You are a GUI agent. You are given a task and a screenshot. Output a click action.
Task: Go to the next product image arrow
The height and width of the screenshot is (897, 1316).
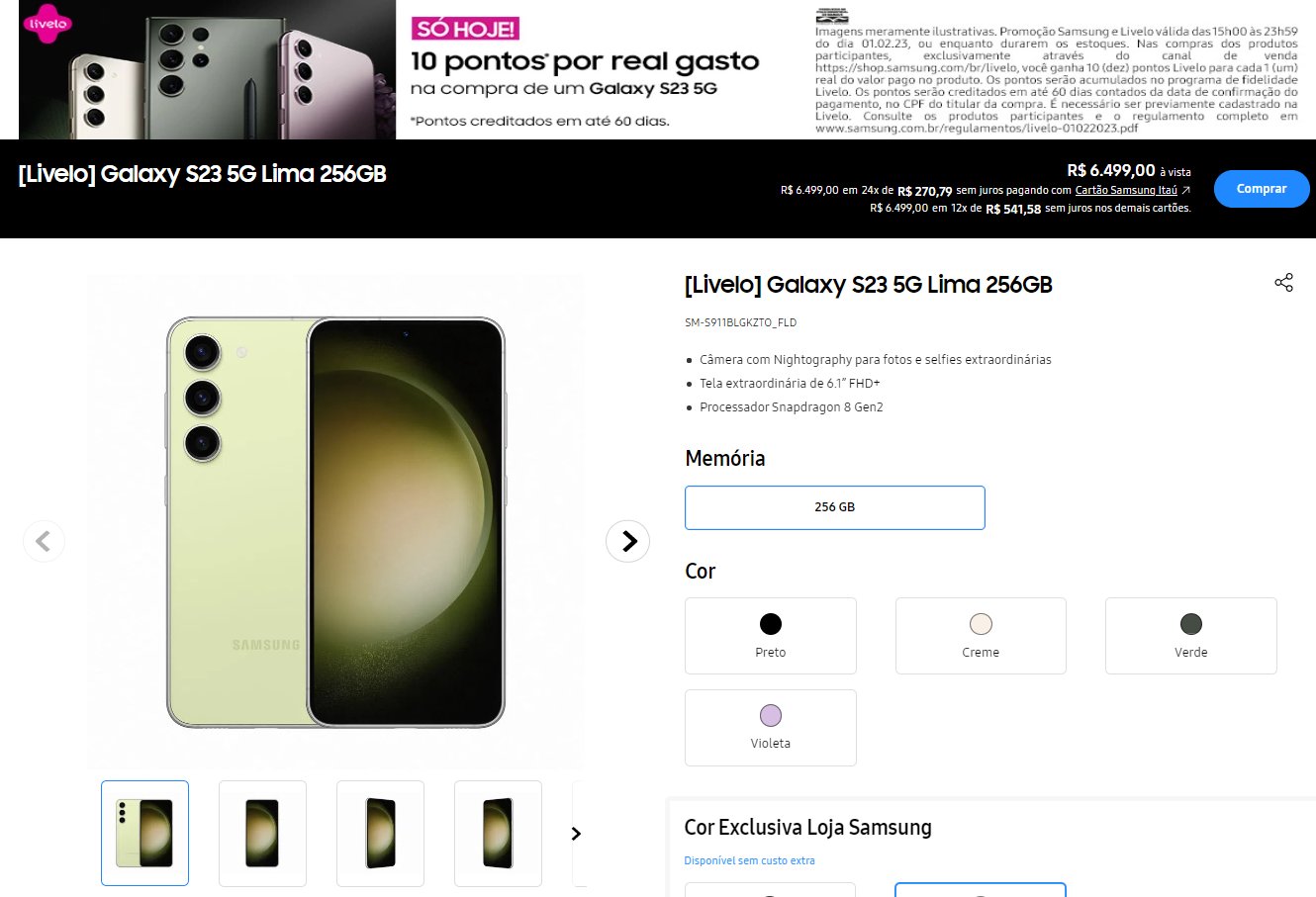pyautogui.click(x=627, y=541)
